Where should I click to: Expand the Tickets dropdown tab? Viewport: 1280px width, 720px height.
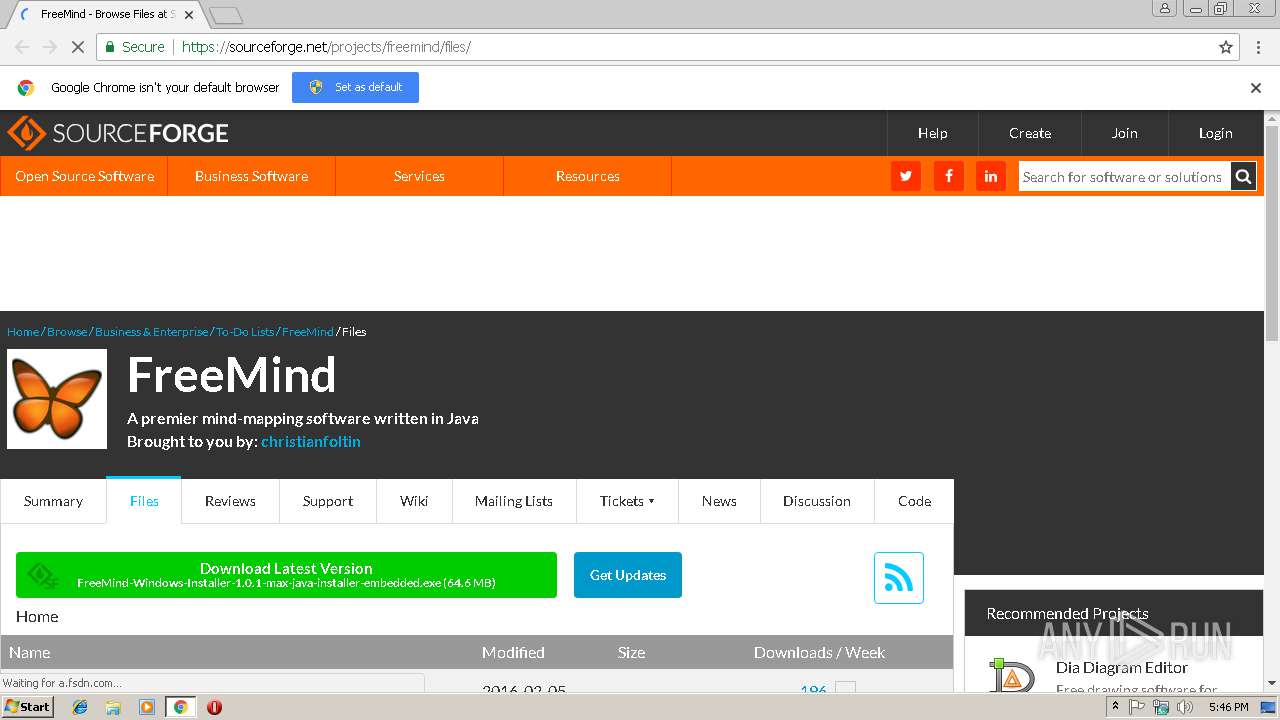click(627, 501)
